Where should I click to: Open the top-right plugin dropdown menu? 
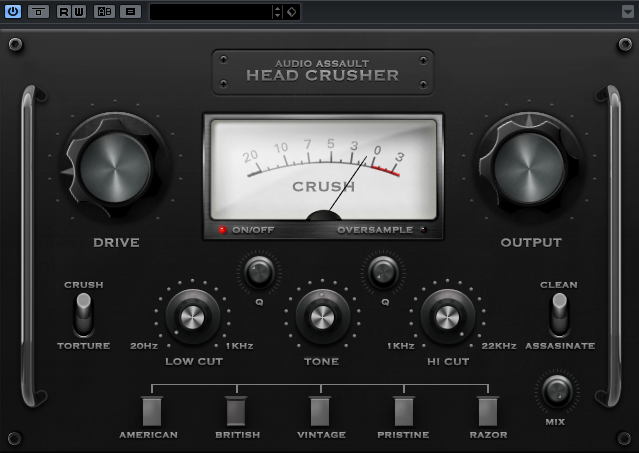(x=628, y=11)
